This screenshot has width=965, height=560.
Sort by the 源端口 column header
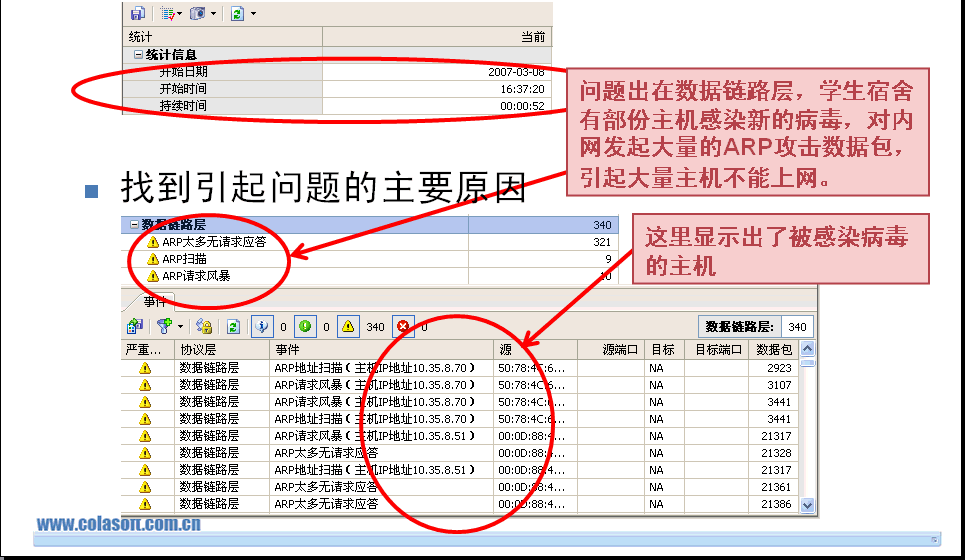pyautogui.click(x=611, y=350)
